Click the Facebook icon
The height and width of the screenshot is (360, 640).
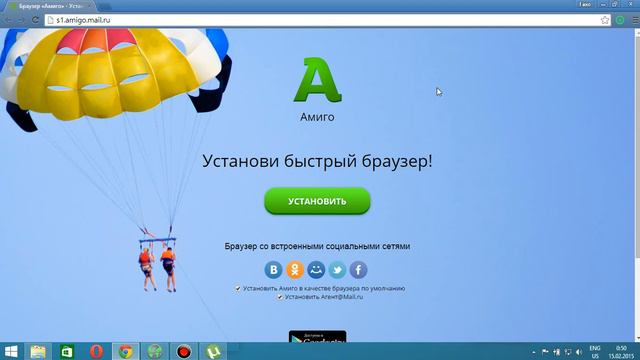coord(358,270)
